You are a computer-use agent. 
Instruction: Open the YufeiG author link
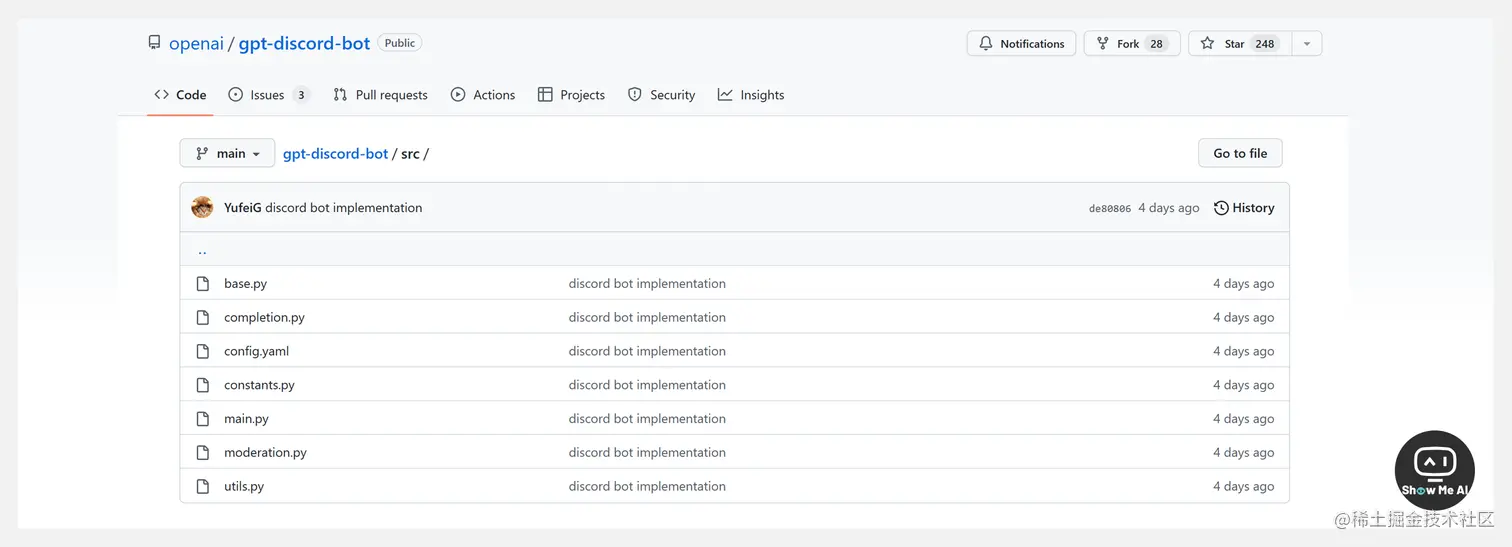pos(243,208)
